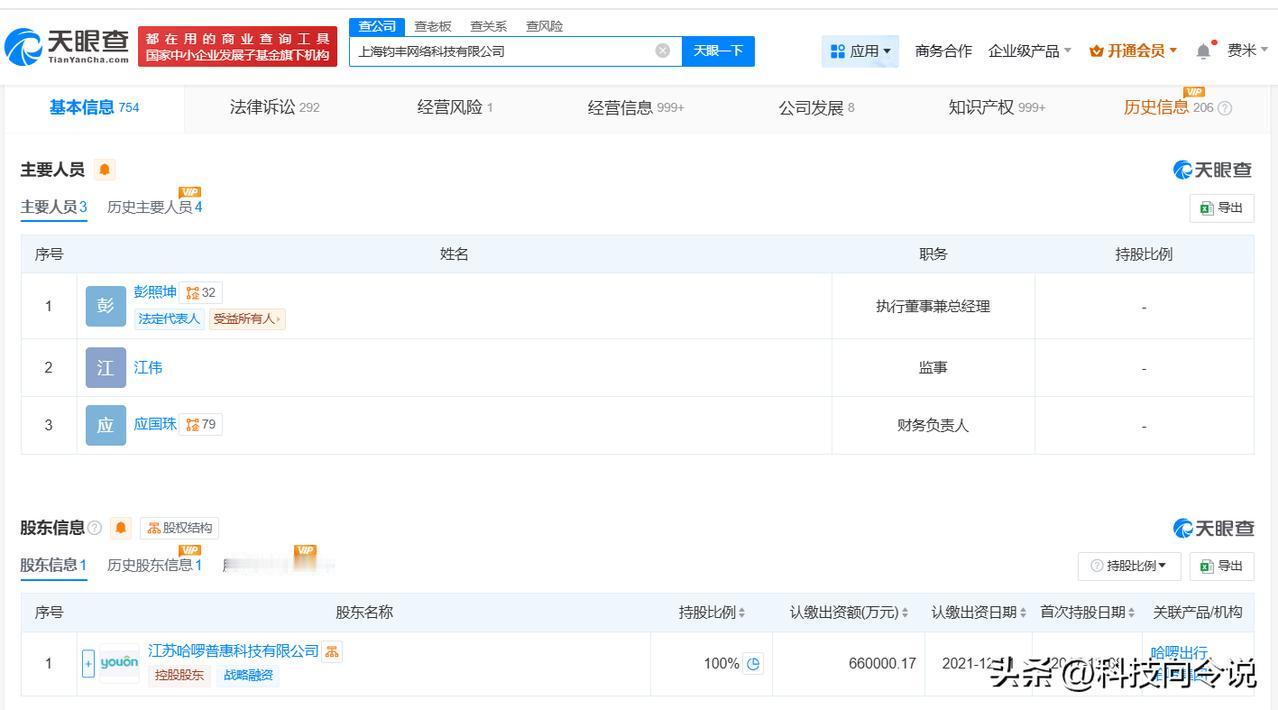Click the alert bell next to 主要人员
The image size is (1278, 710).
tap(105, 169)
